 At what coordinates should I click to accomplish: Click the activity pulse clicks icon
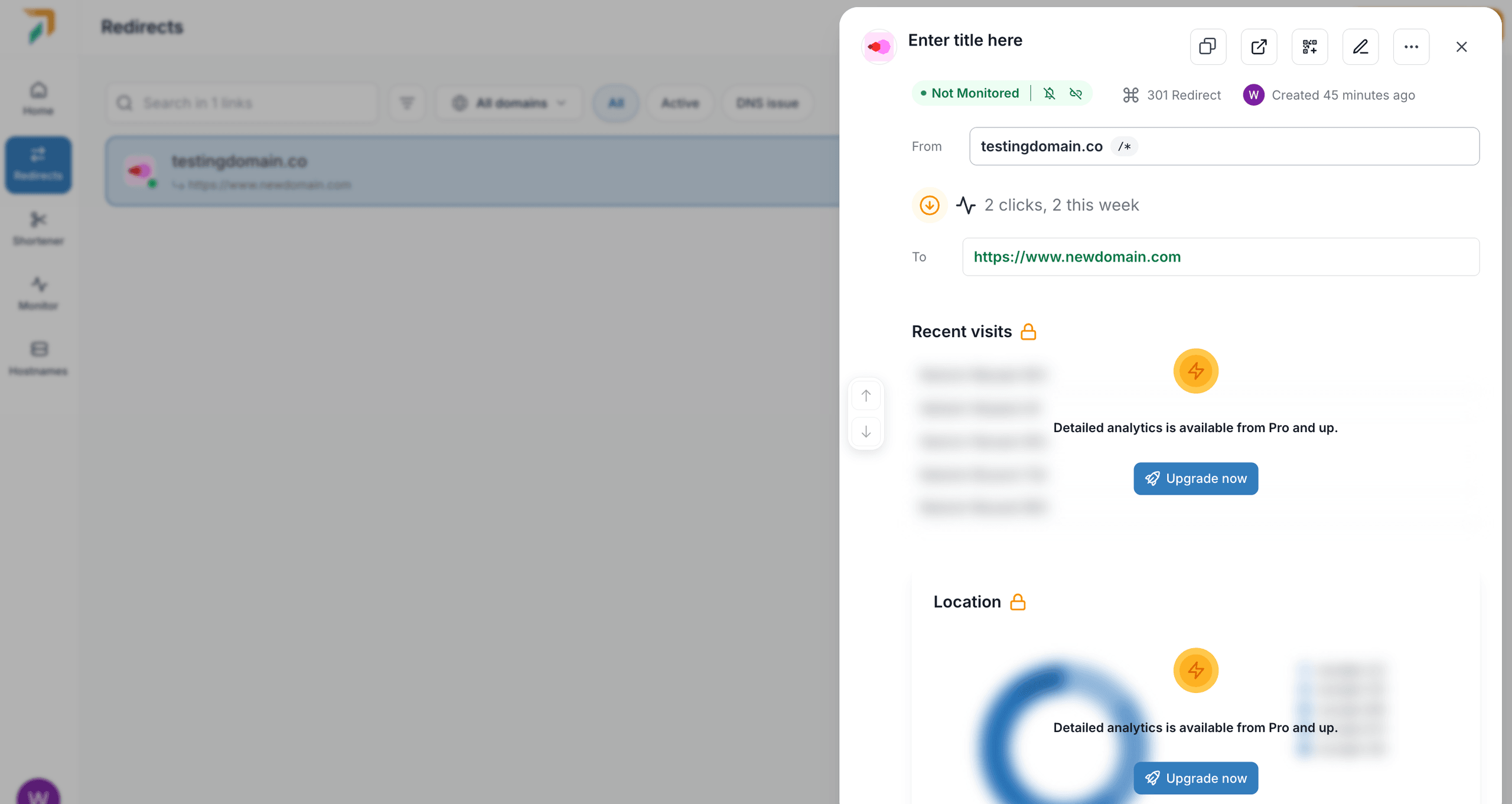pos(966,205)
